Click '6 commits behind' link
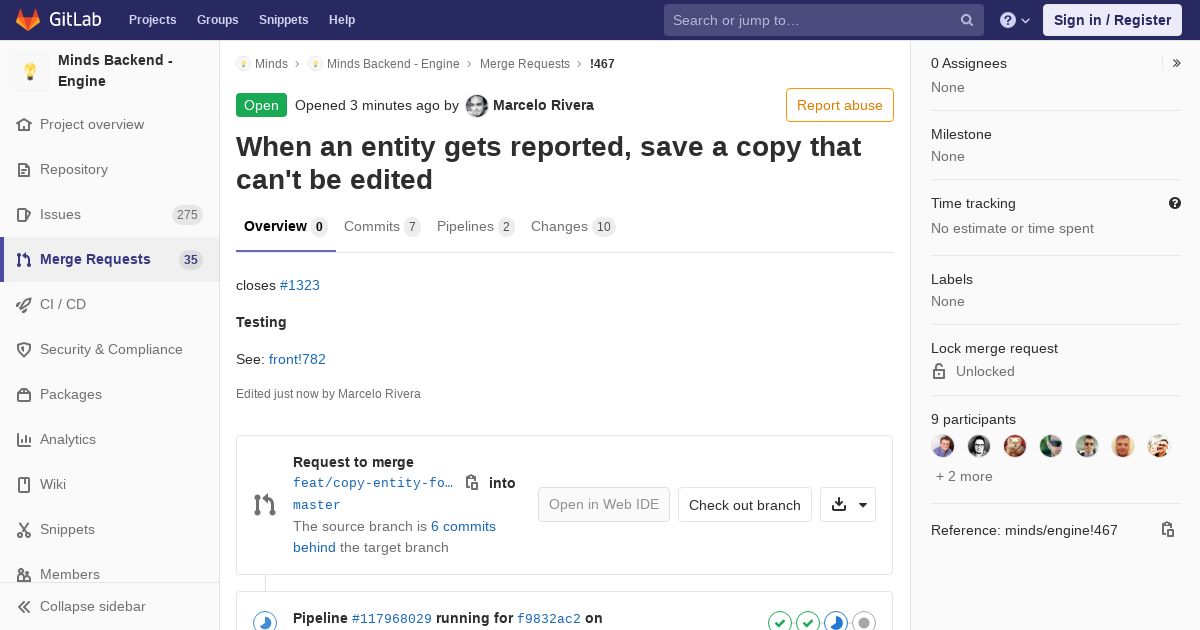Viewport: 1200px width, 630px height. tap(394, 537)
